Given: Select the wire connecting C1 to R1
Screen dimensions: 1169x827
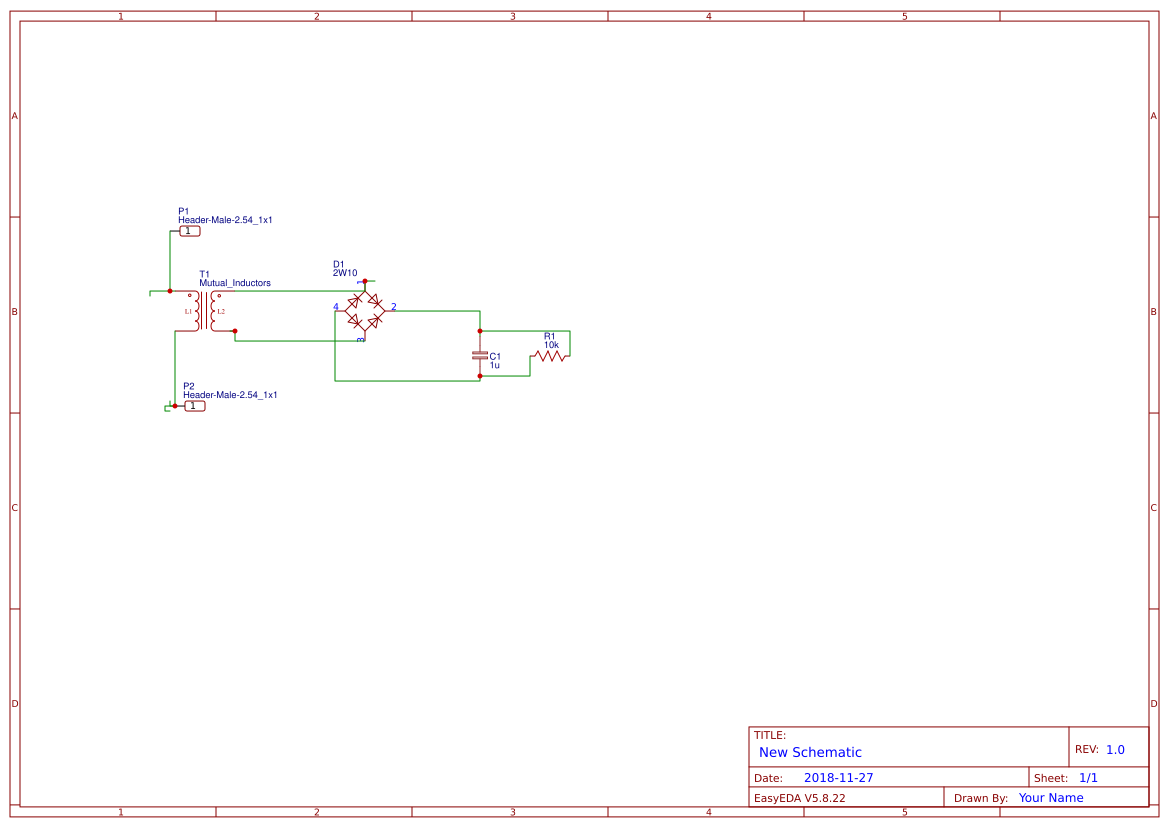Looking at the screenshot, I should (x=522, y=331).
